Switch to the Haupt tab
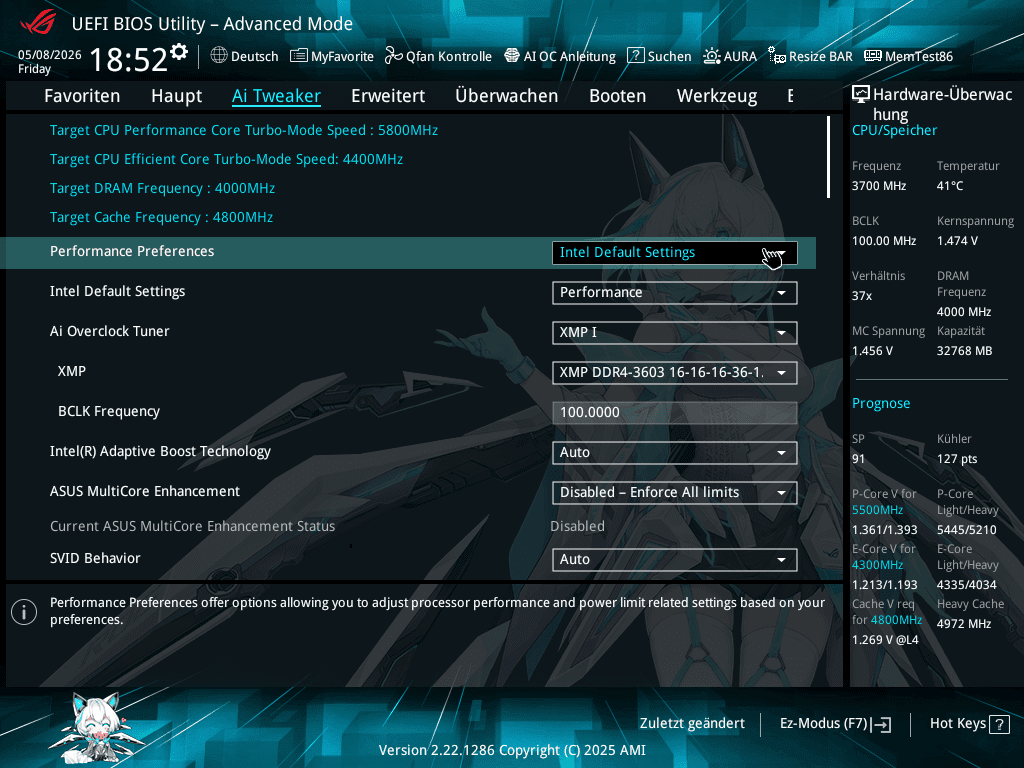The width and height of the screenshot is (1024, 768). [x=176, y=96]
